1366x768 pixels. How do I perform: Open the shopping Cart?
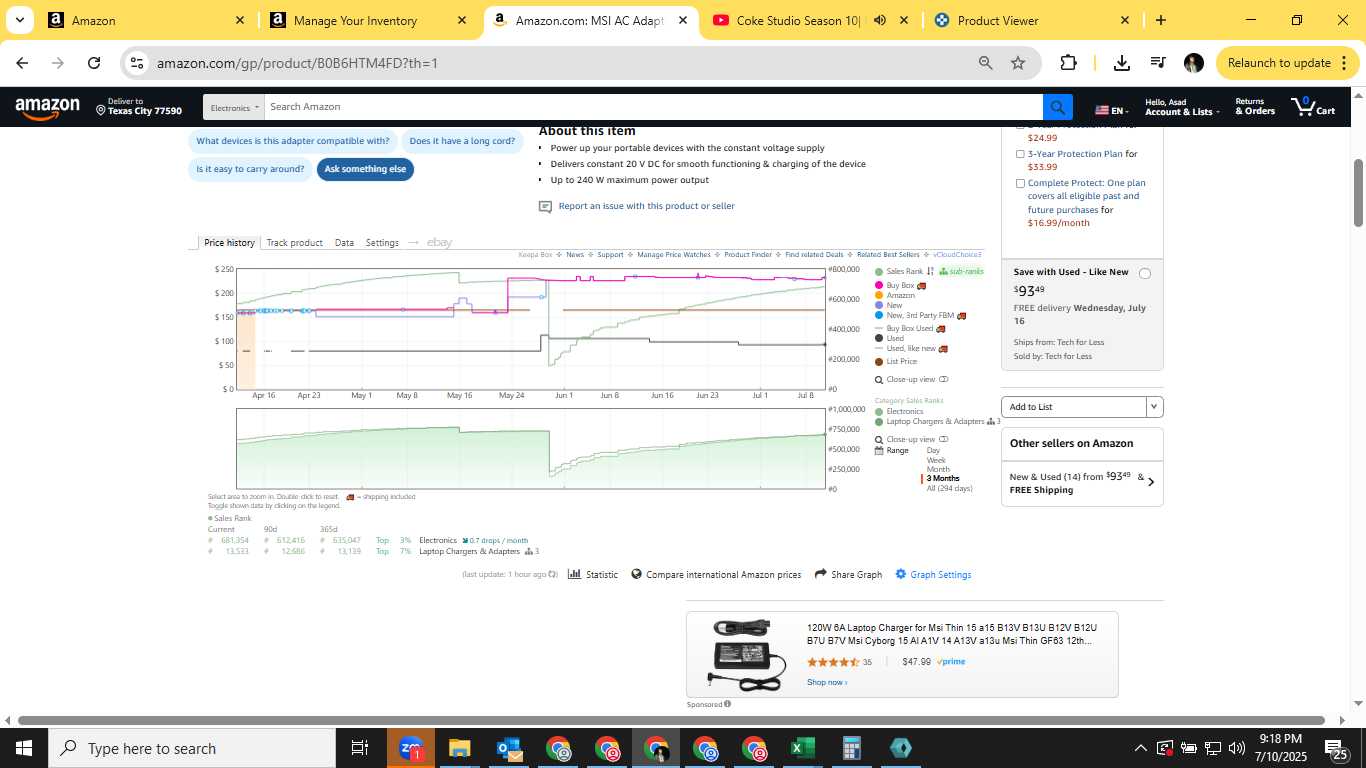pos(1313,106)
